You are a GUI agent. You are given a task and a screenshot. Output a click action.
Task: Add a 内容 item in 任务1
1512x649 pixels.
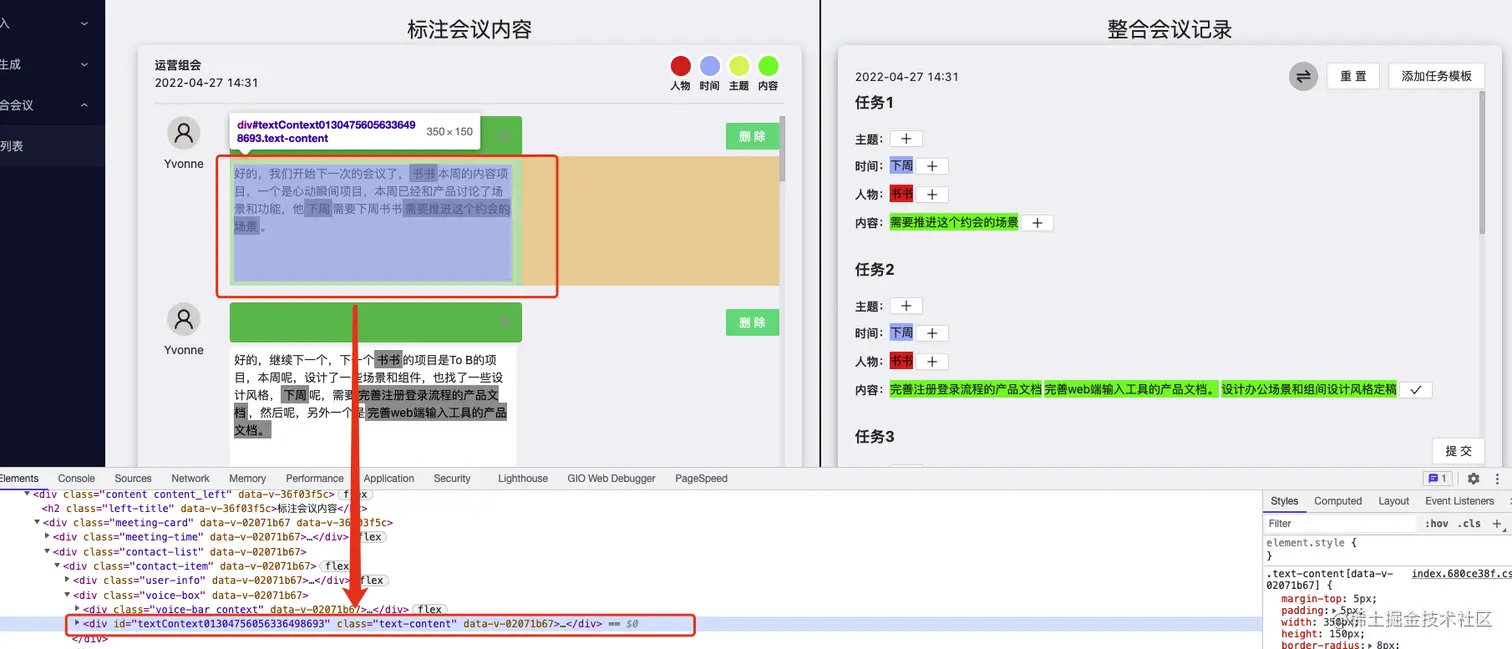coord(1037,223)
